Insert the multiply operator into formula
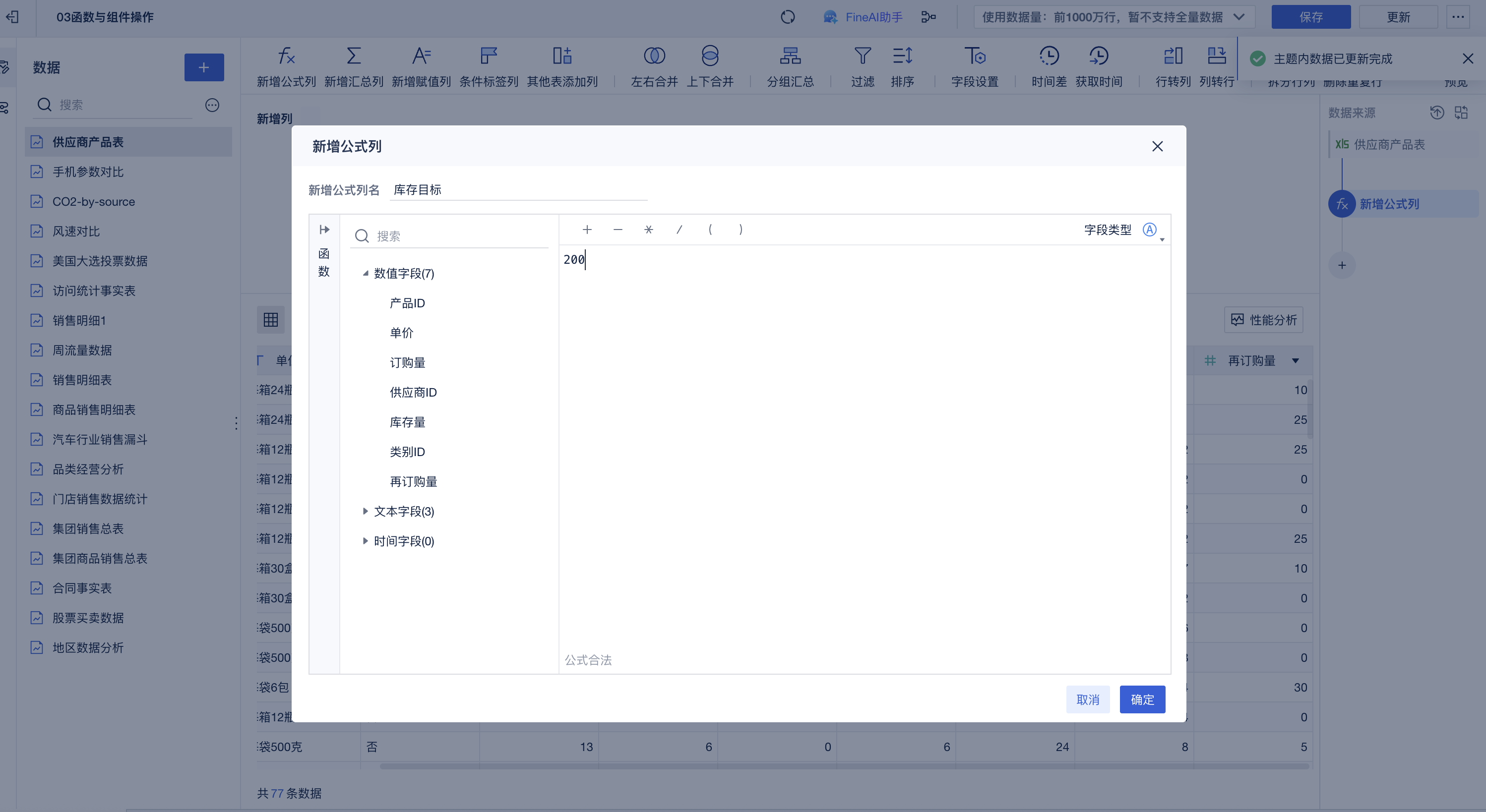Screen dimensions: 1486x812 tap(648, 230)
